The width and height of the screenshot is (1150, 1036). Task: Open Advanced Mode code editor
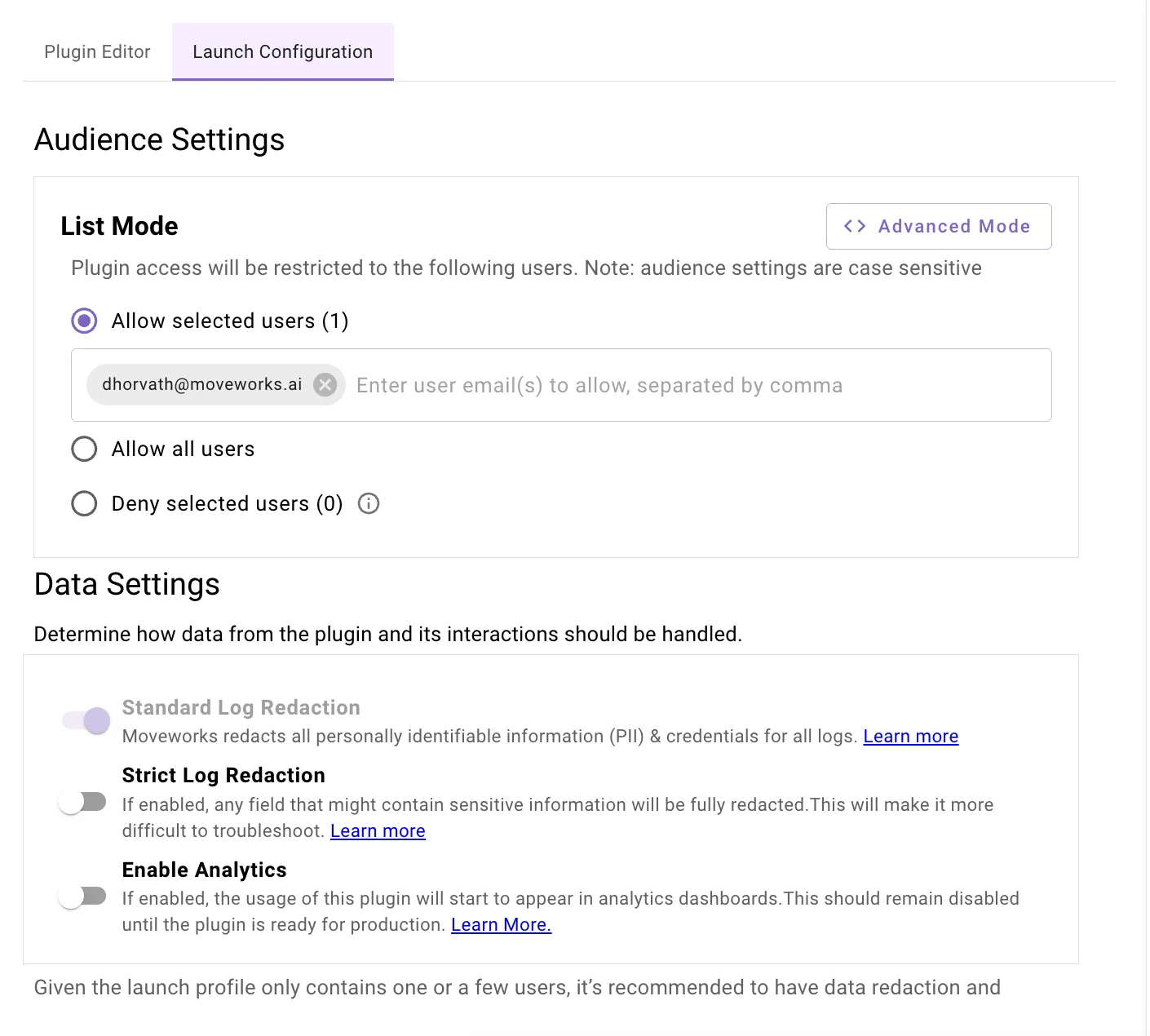point(939,226)
